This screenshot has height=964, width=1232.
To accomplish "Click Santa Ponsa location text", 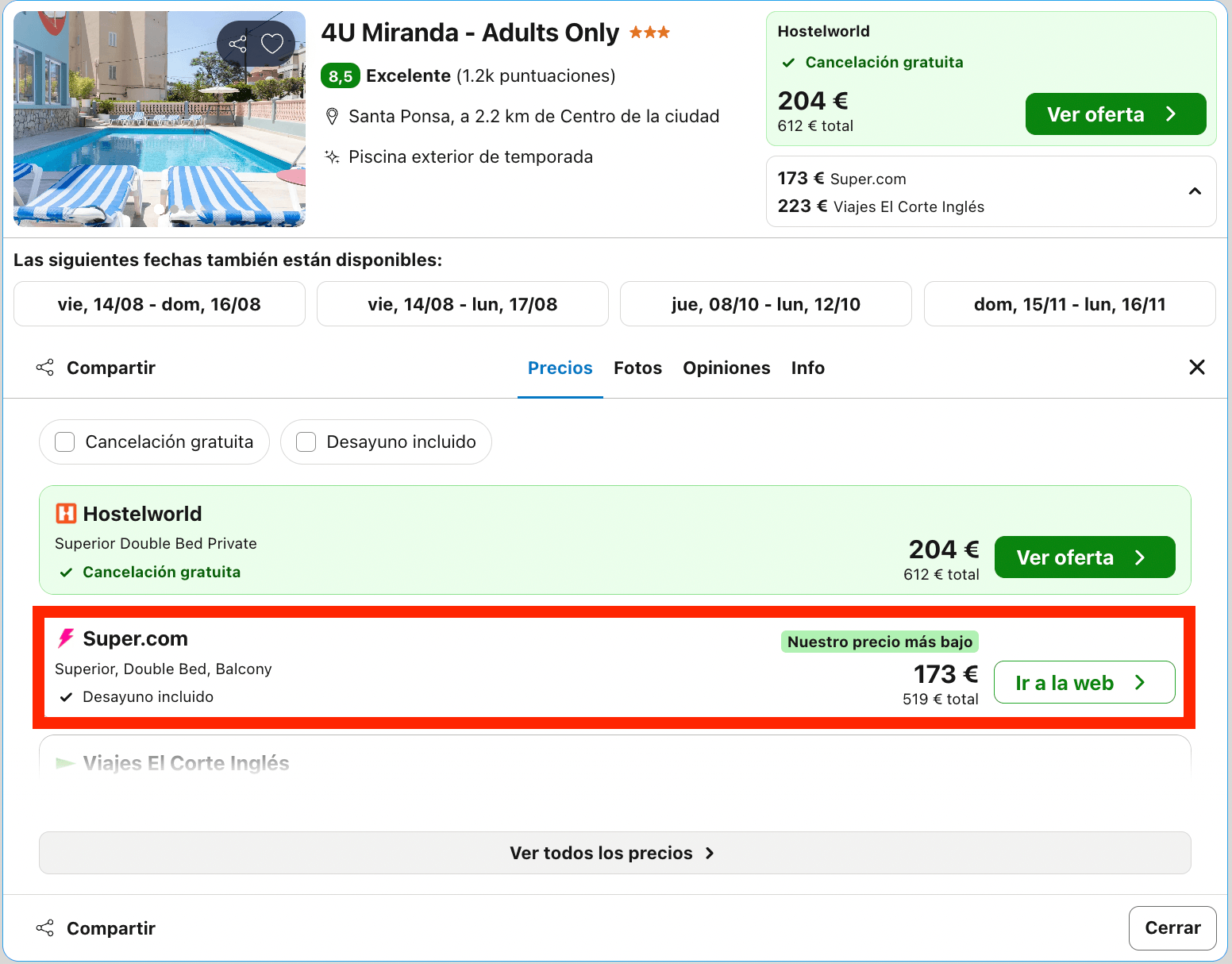I will click(534, 117).
